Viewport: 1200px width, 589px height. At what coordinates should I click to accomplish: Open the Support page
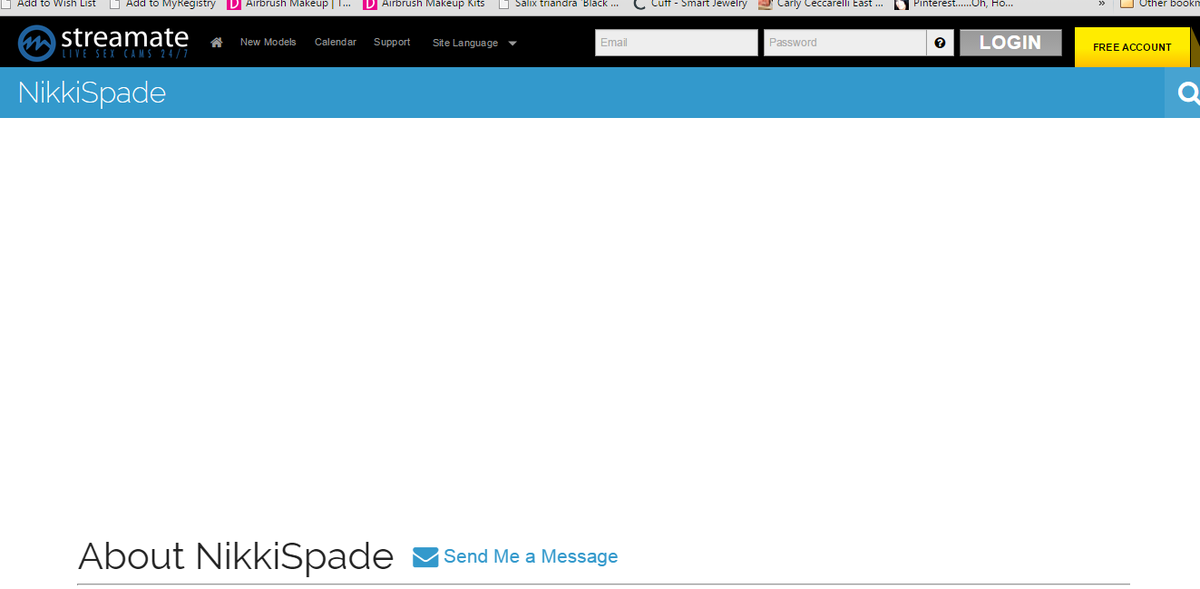(392, 42)
